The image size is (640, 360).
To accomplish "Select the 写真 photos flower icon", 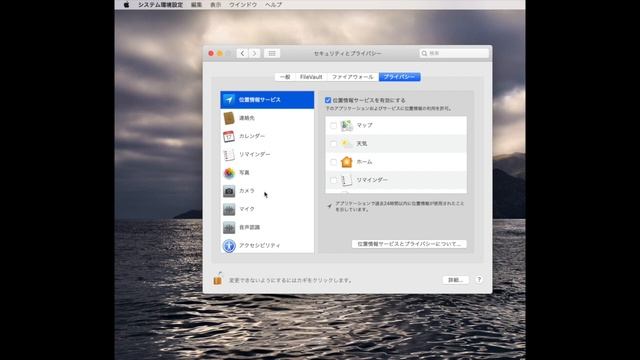I will [229, 173].
